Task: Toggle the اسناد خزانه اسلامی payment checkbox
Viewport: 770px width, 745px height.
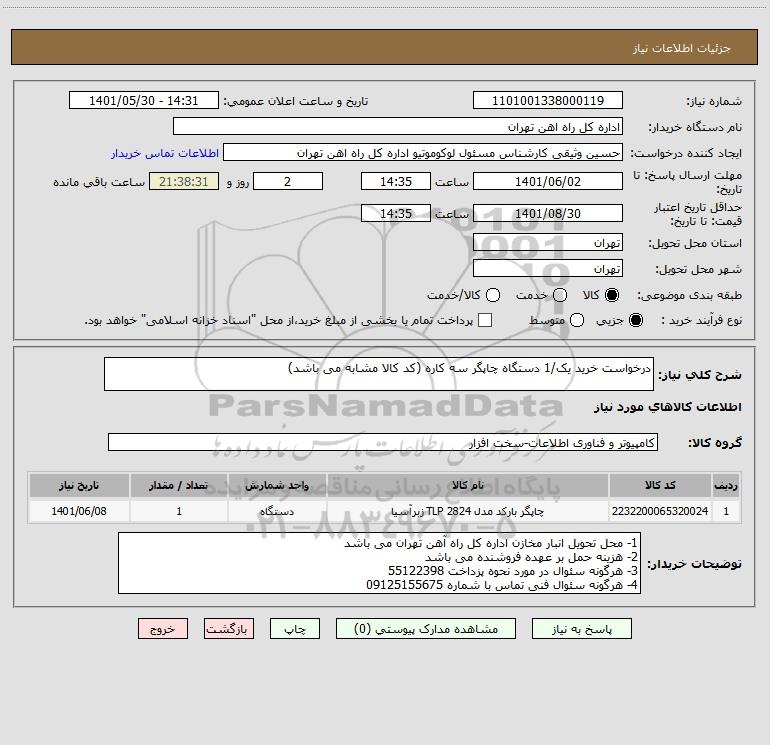Action: click(x=485, y=320)
